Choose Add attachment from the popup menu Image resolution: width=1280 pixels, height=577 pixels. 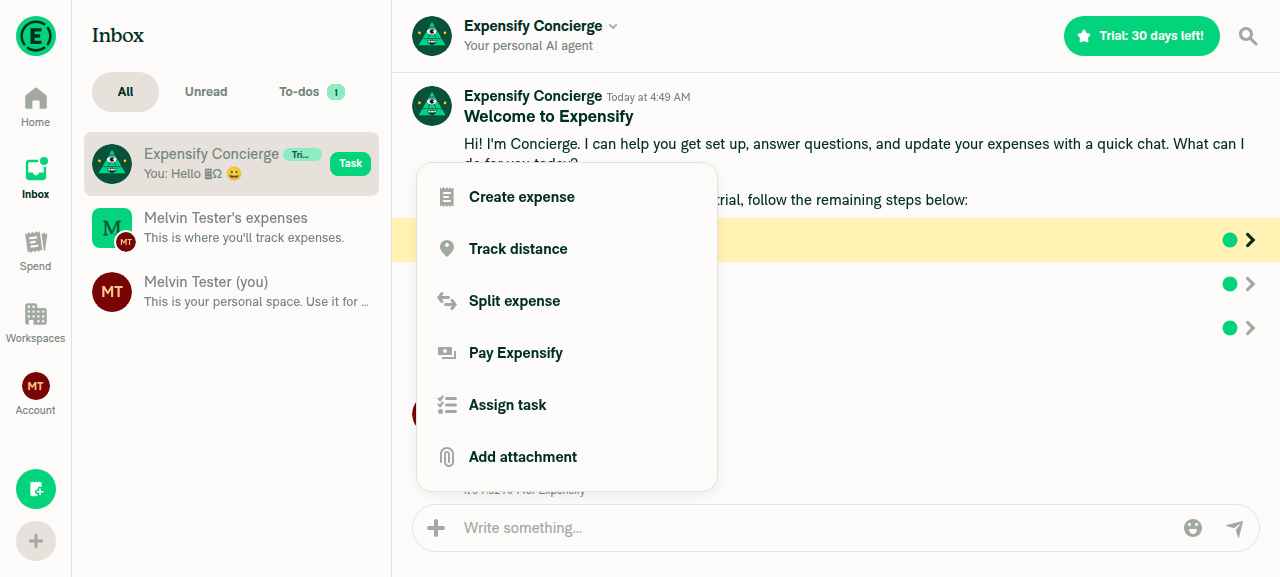pos(567,457)
